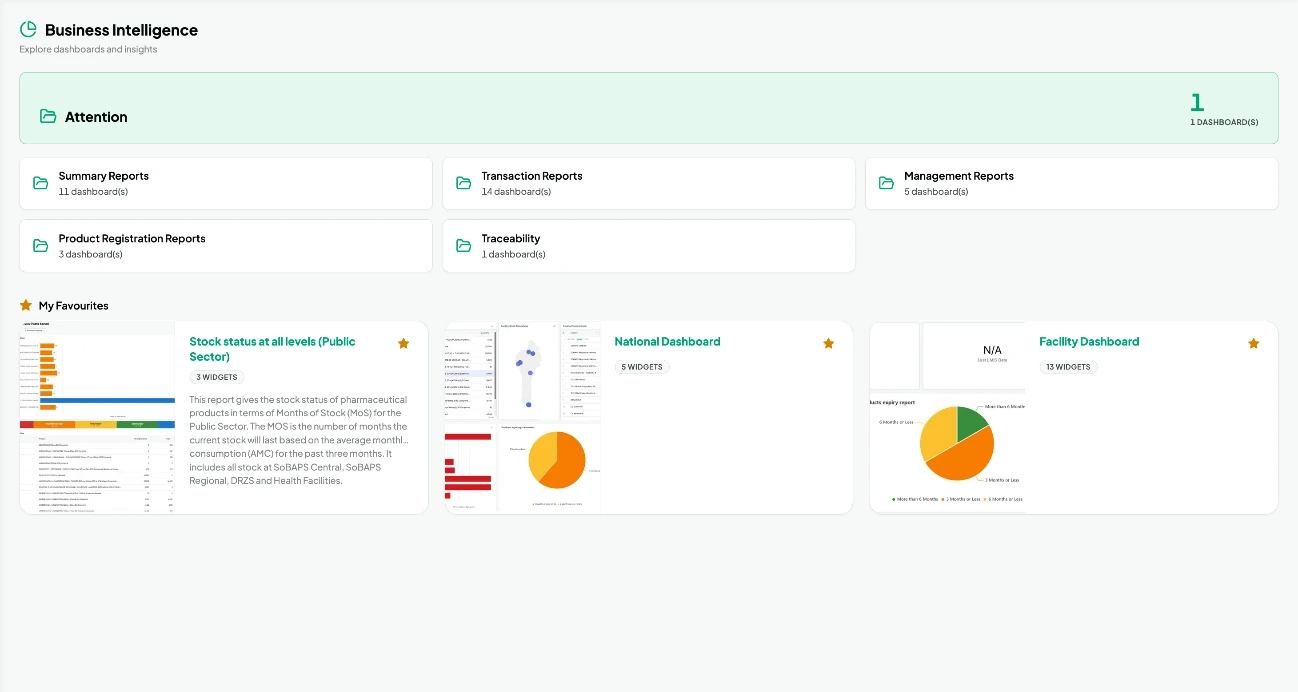This screenshot has height=692, width=1298.
Task: Toggle the Facility Dashboard favourite star
Action: 1254,343
